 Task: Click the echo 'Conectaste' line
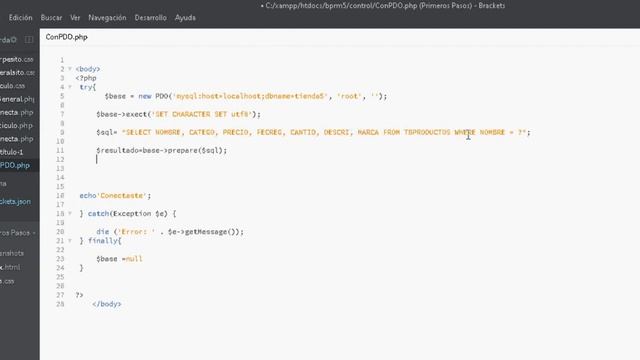115,196
